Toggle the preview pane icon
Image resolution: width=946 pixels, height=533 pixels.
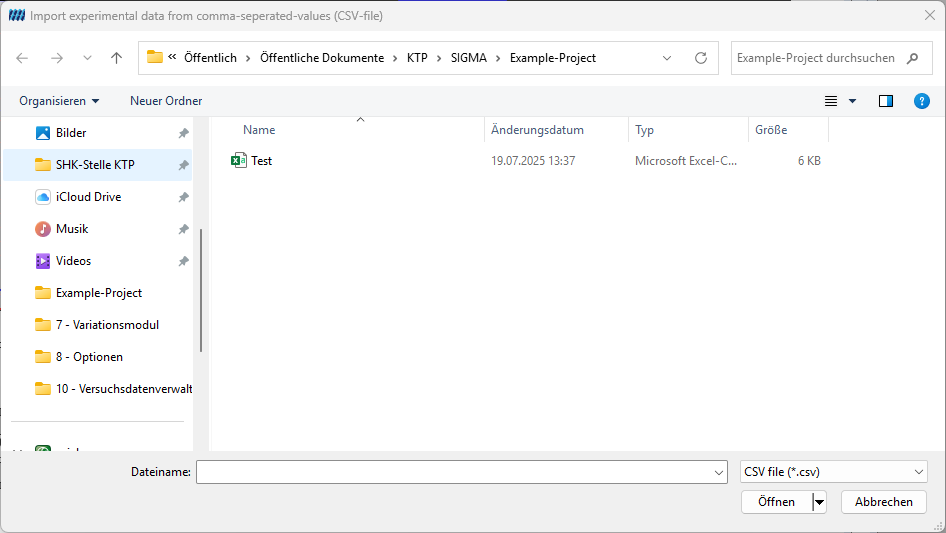886,101
